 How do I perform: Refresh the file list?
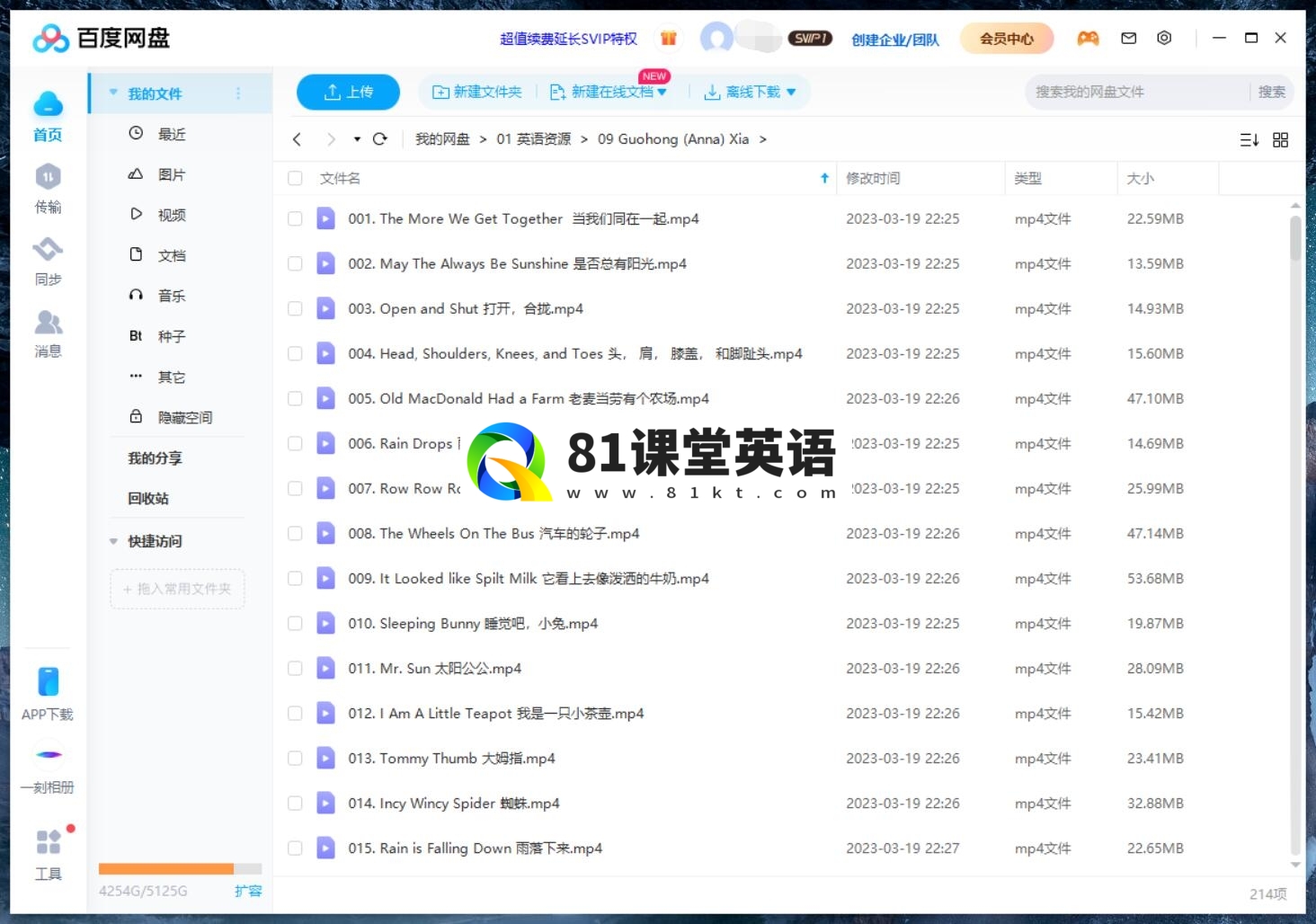tap(380, 139)
